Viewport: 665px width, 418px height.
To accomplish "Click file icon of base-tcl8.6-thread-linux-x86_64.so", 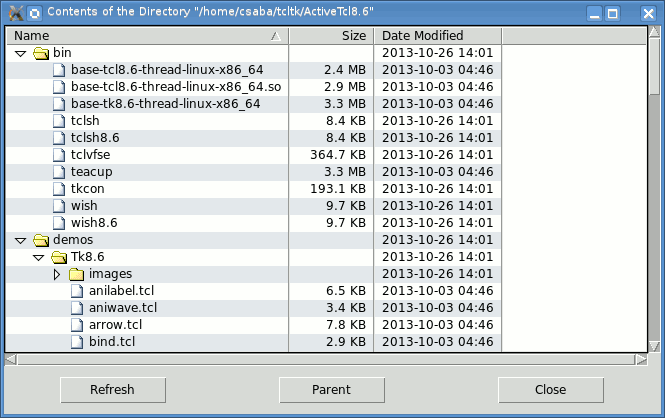I will 59,87.
